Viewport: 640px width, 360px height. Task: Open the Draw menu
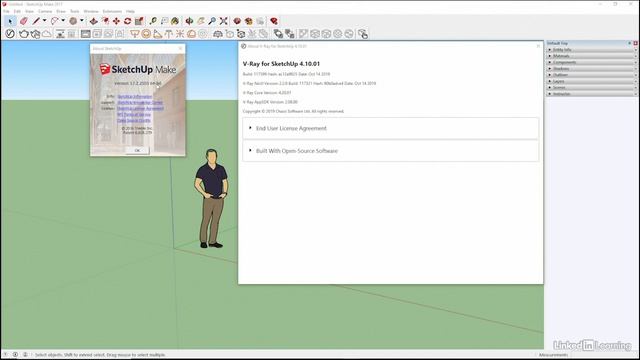pos(61,11)
